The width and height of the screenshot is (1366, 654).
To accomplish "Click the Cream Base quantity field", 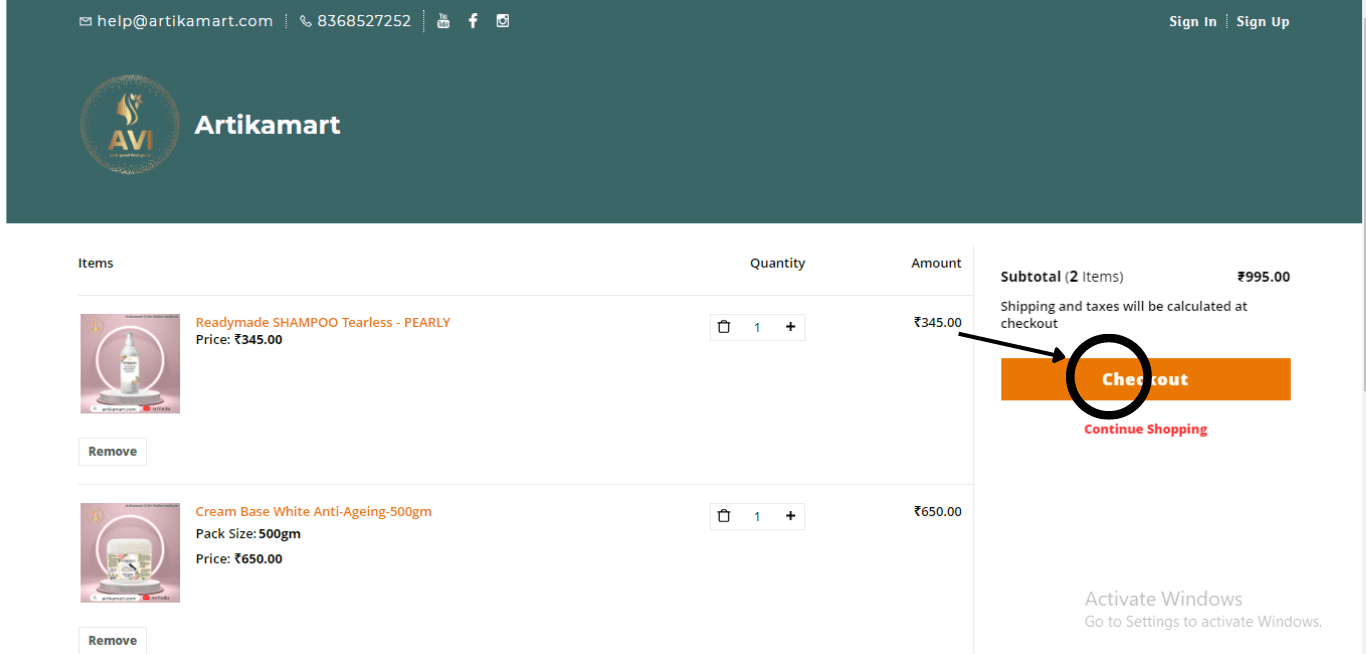I will [x=757, y=516].
